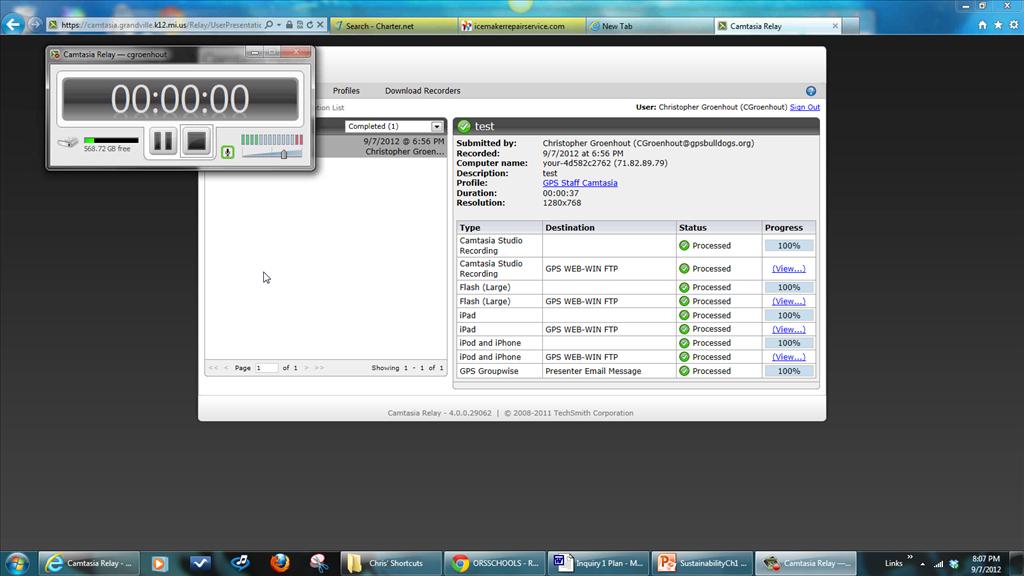The width and height of the screenshot is (1024, 576).
Task: Click the Internet Explorer back arrow
Action: tap(13, 25)
